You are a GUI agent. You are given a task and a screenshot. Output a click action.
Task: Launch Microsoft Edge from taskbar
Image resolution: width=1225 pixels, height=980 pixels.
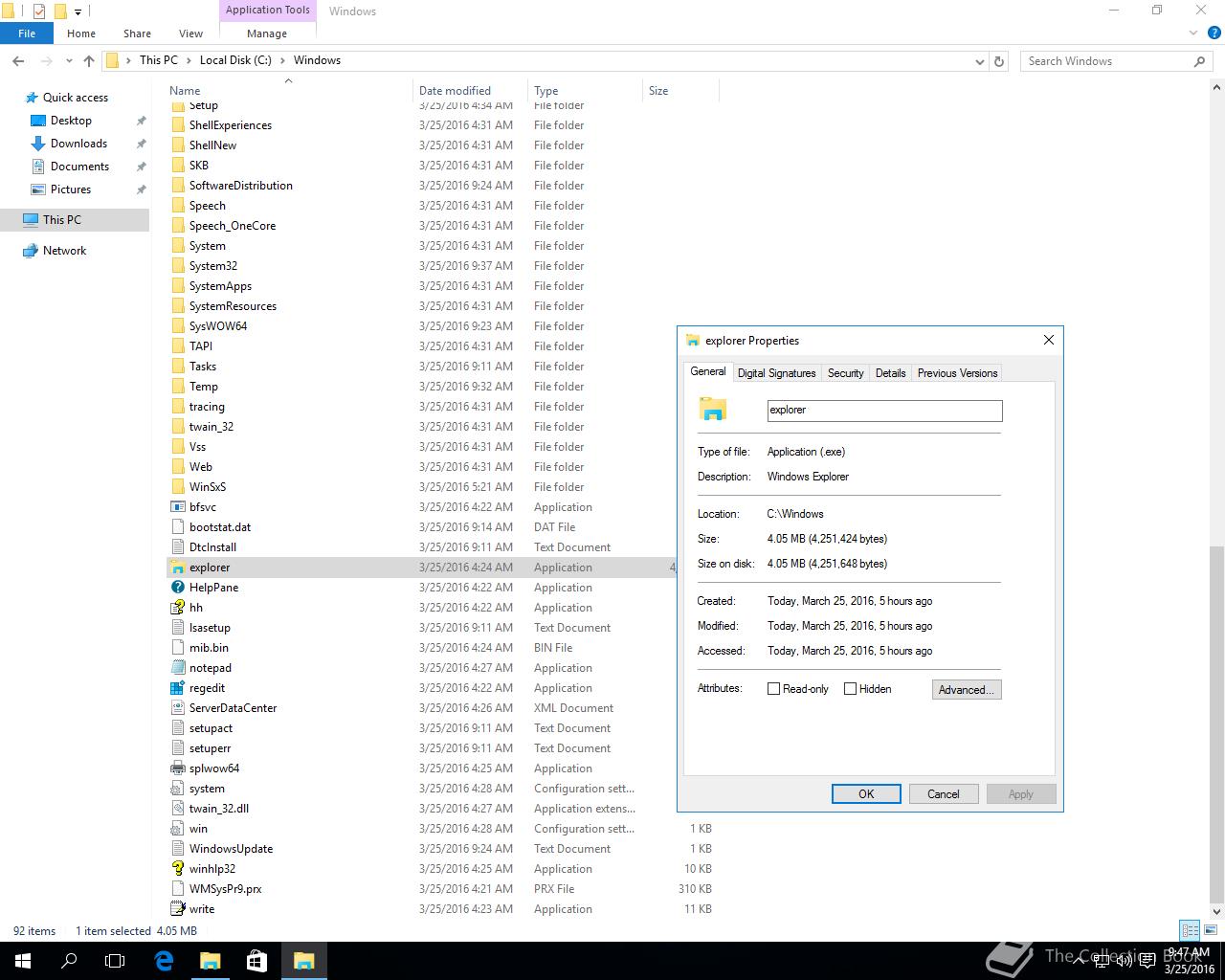(x=164, y=961)
